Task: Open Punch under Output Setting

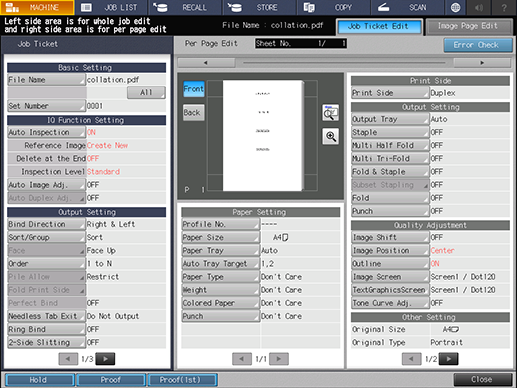Action: pos(390,211)
